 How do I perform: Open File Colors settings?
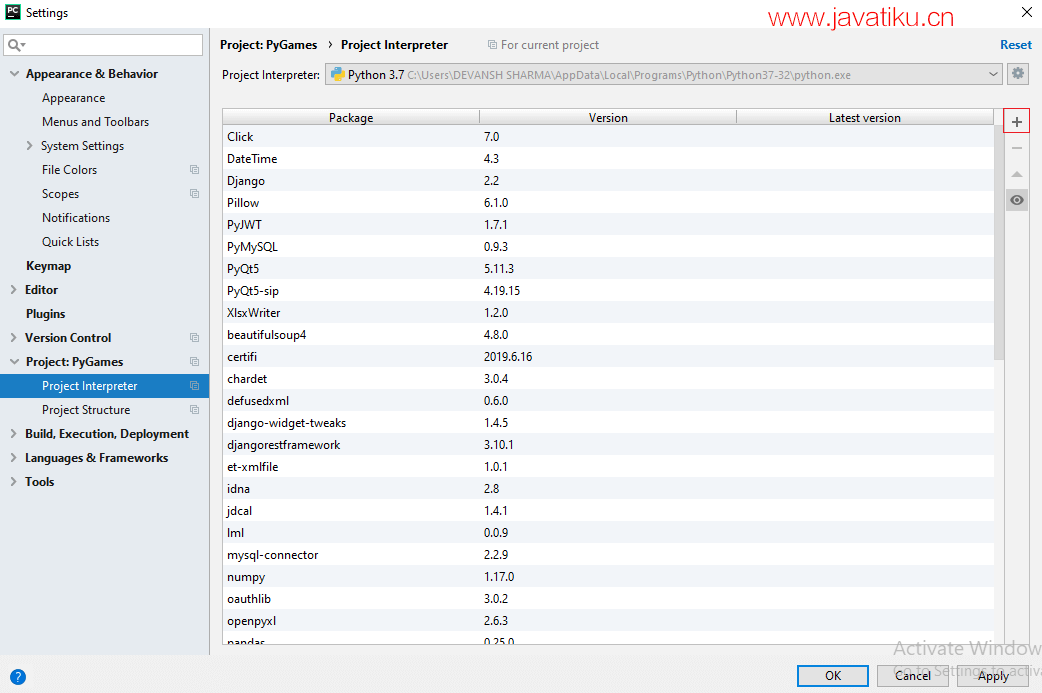click(x=69, y=169)
